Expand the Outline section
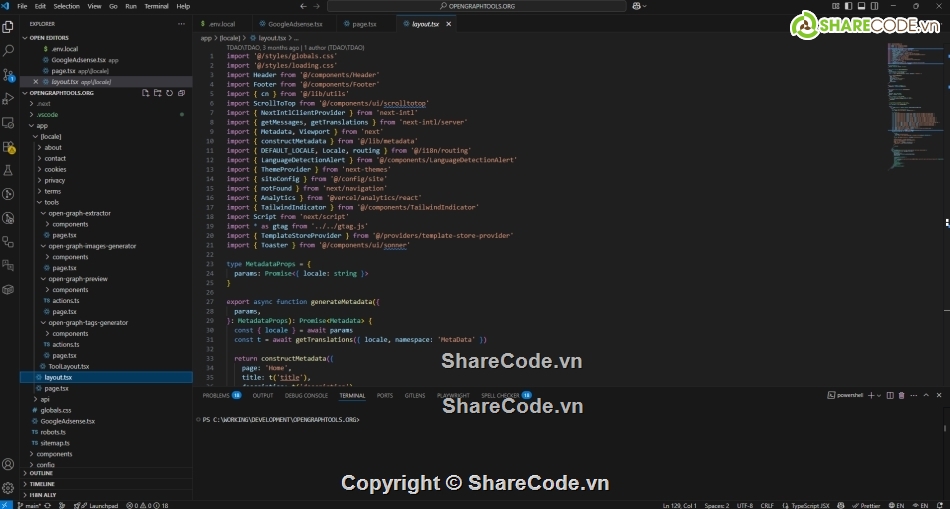 (x=41, y=473)
